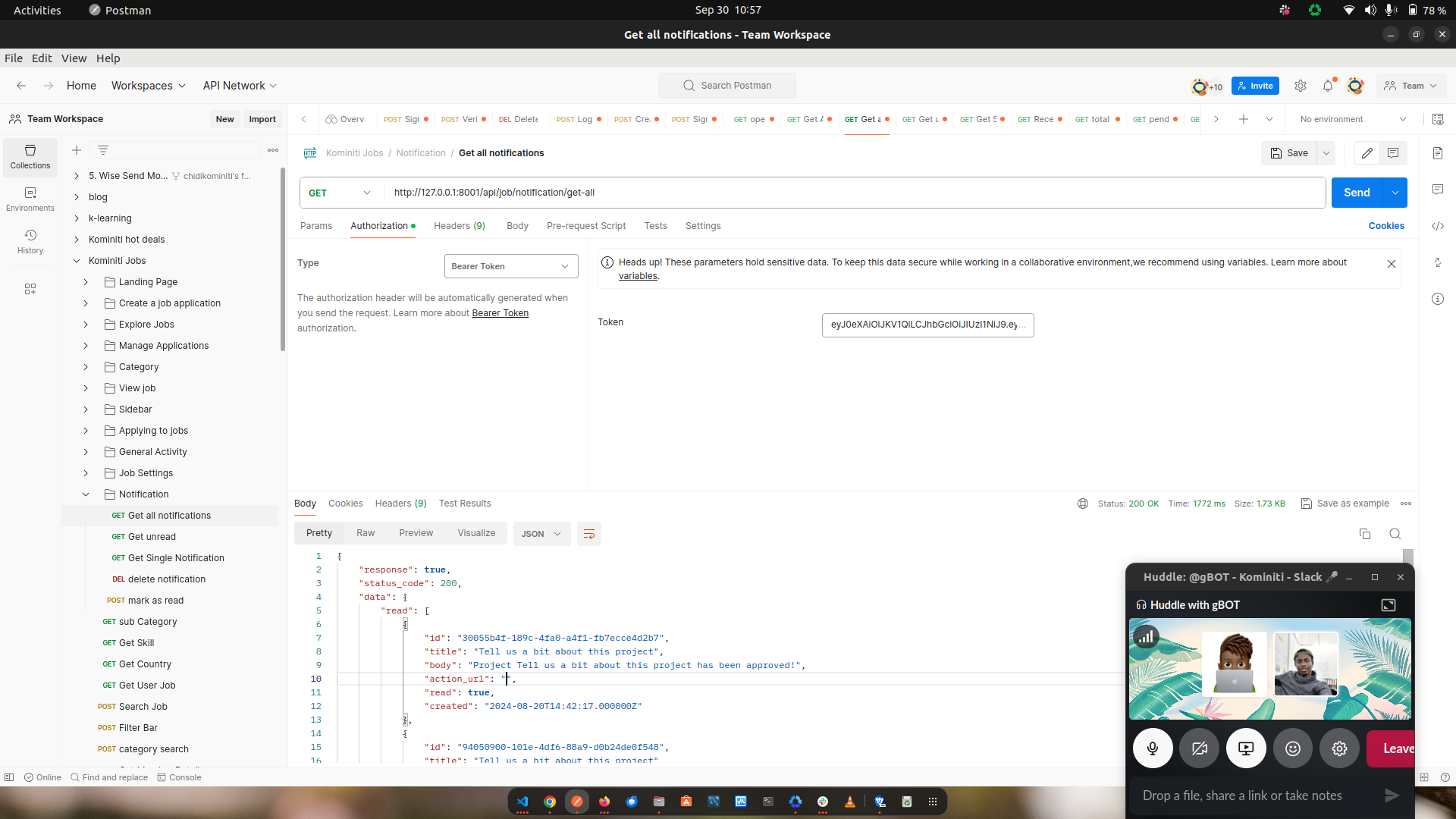Screen dimensions: 1456x819
Task: Toggle screen sharing in Slack huddle
Action: (x=1246, y=748)
